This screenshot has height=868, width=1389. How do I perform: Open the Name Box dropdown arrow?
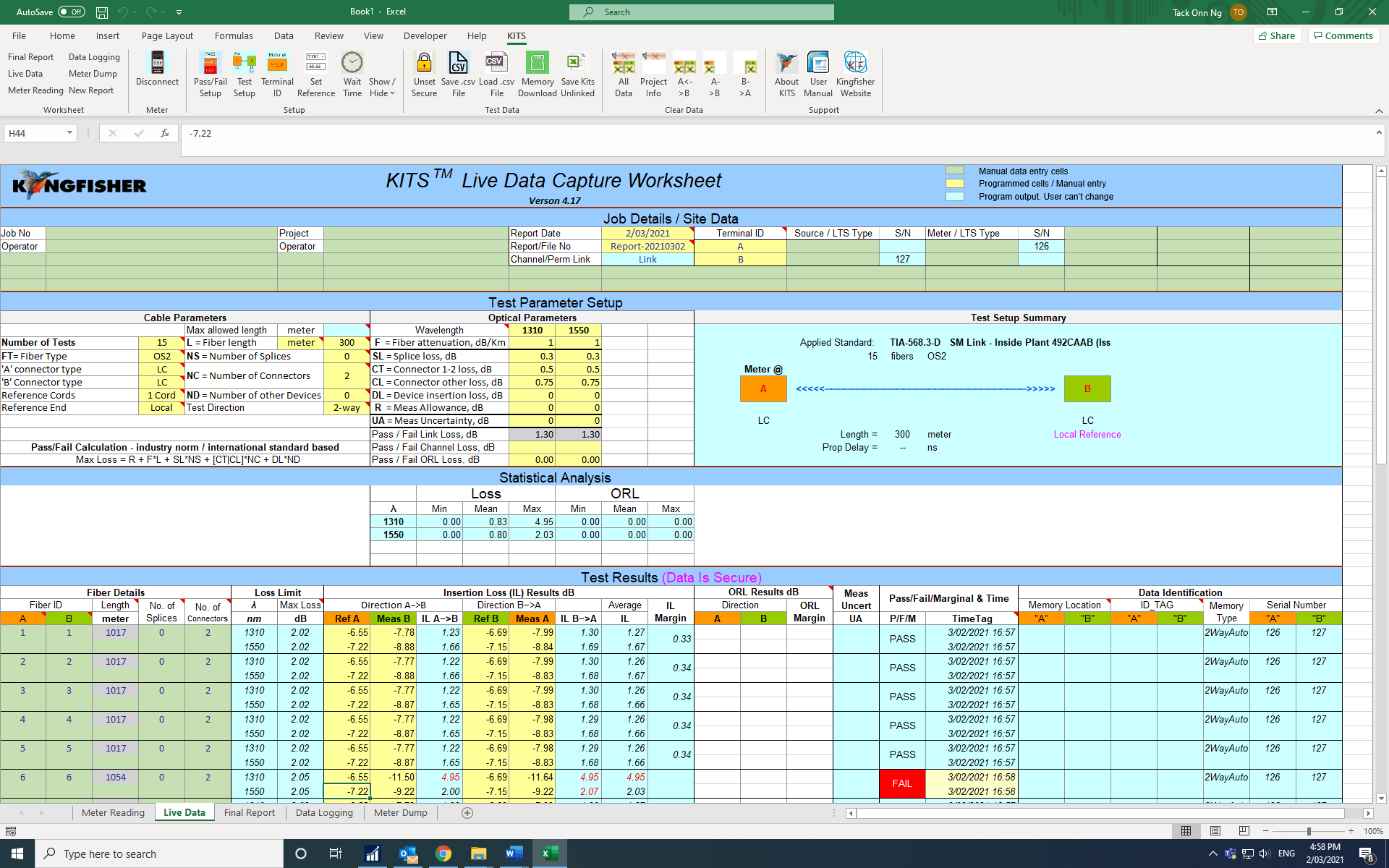[69, 133]
